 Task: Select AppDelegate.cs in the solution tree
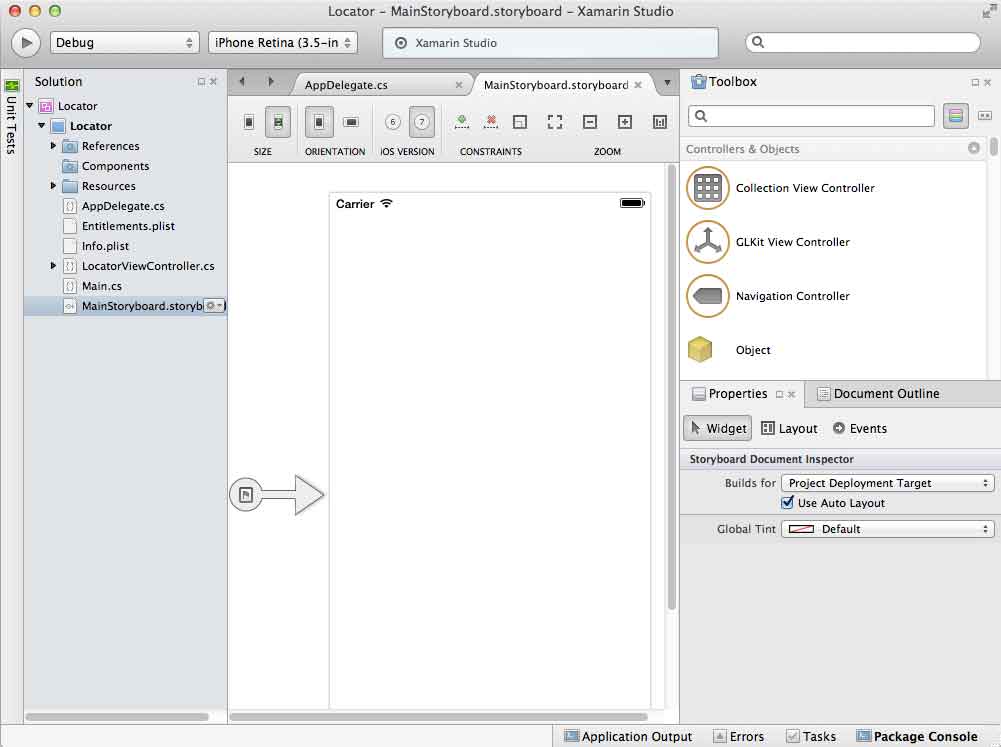pos(123,206)
